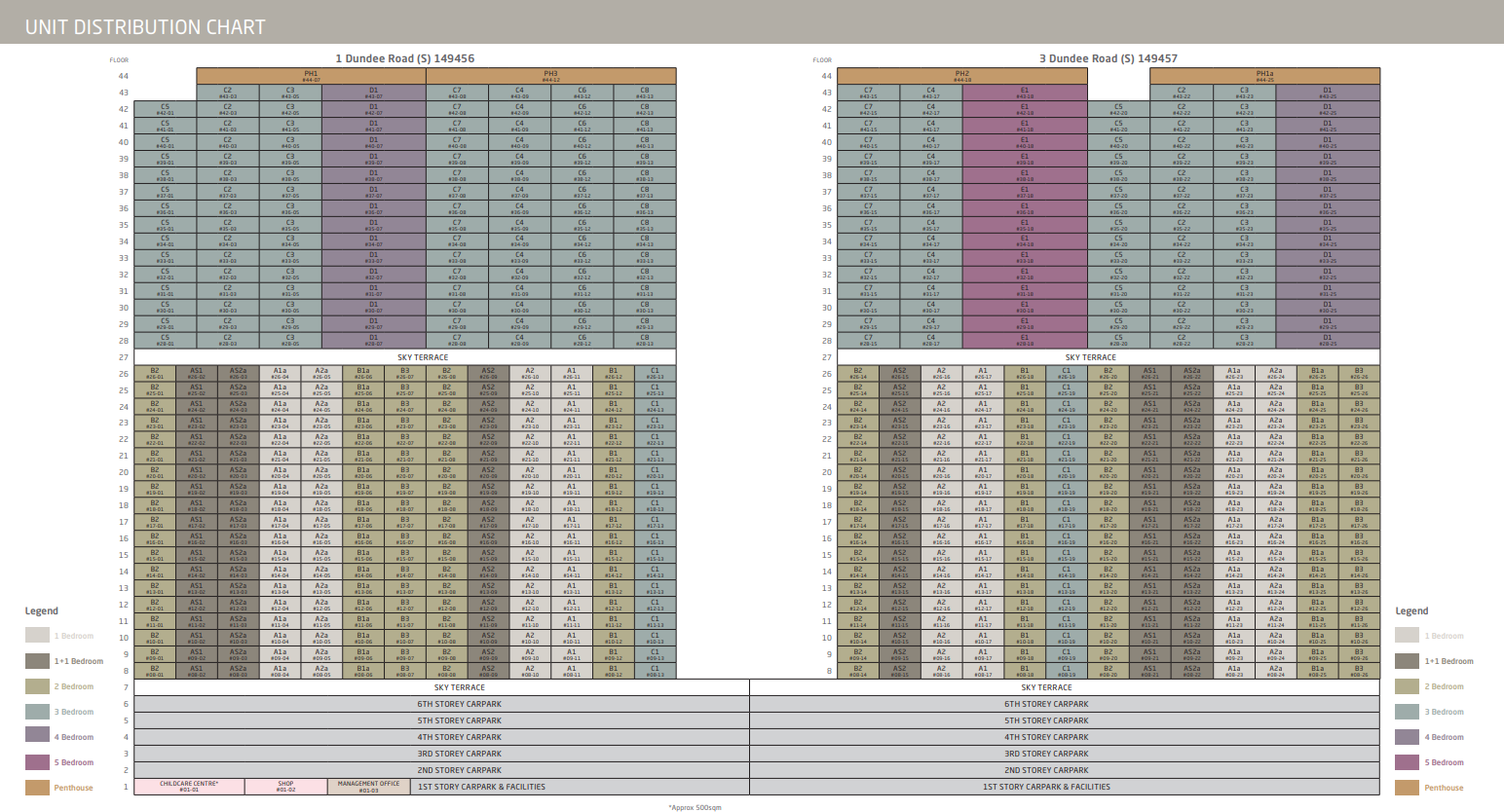
Task: Click '1ST STORY CARPARK & FACILITIES' under 1 Dundee Road
Action: pyautogui.click(x=481, y=787)
